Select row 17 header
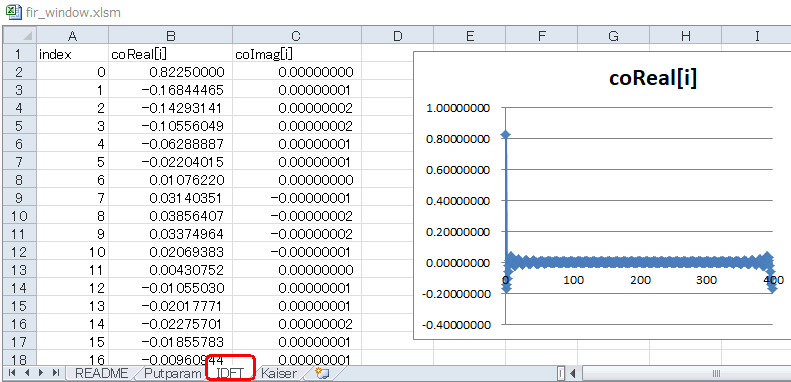Image resolution: width=791 pixels, height=382 pixels. tap(20, 342)
